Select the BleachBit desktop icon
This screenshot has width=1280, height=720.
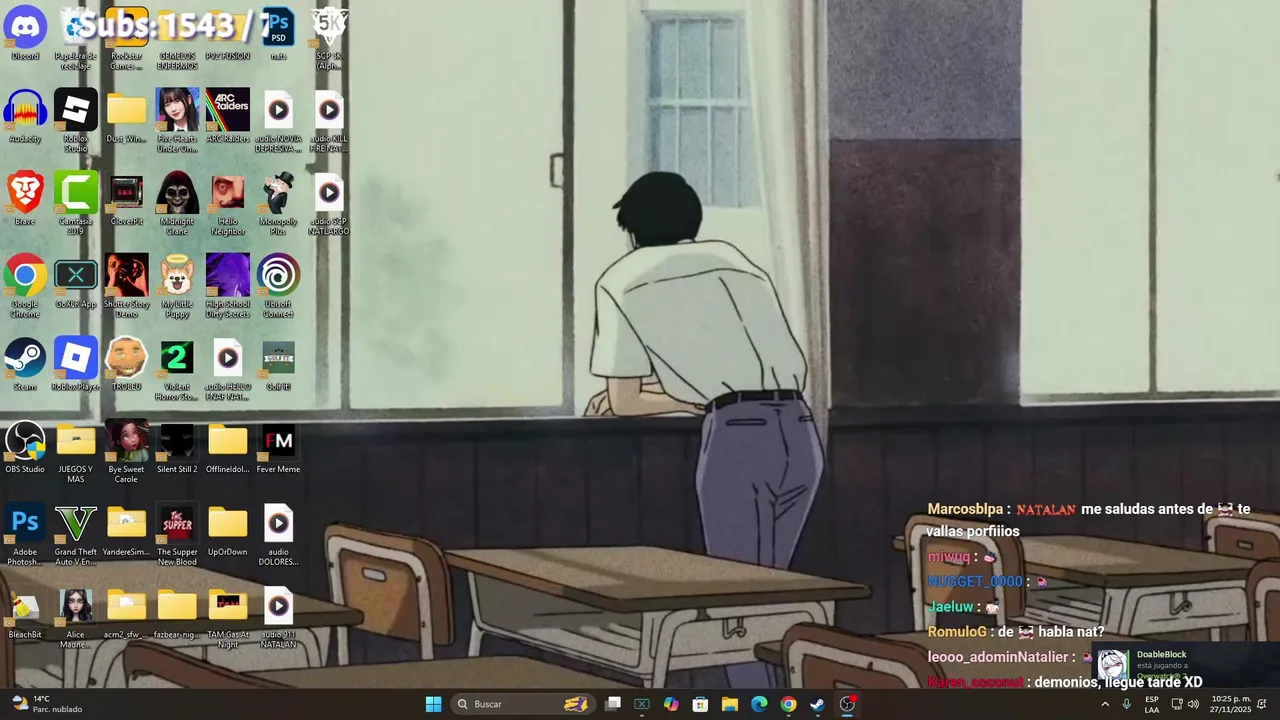click(25, 612)
